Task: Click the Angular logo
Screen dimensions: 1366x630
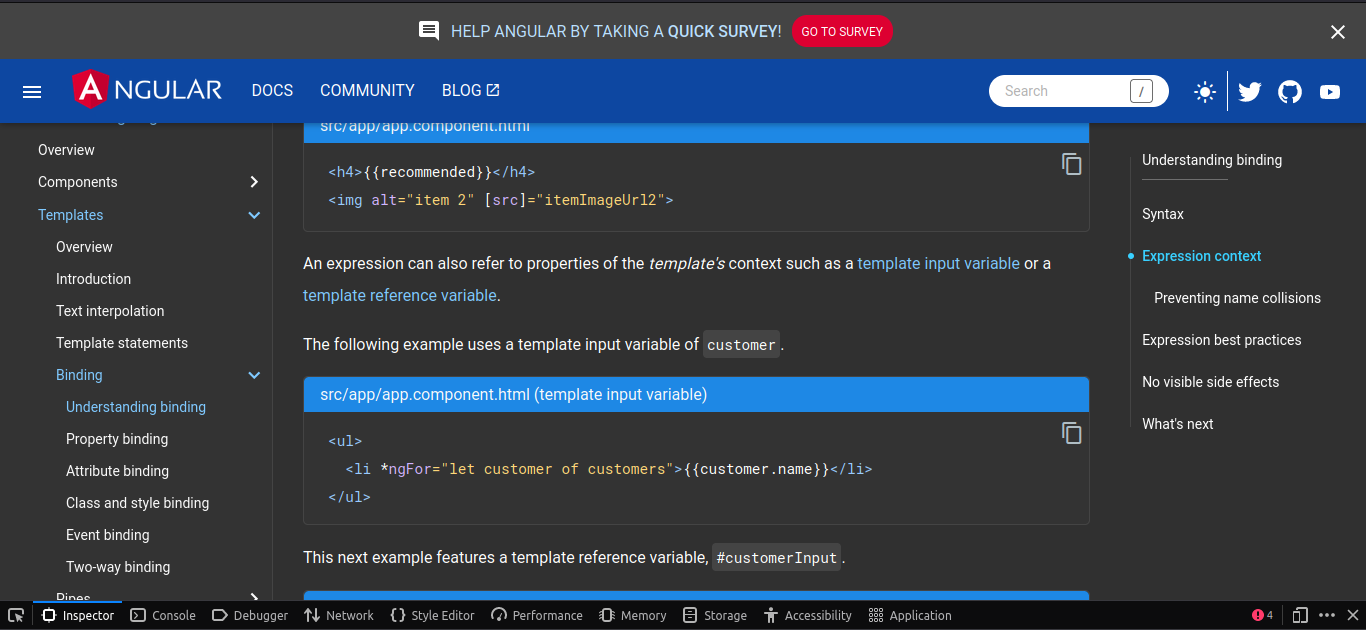Action: point(146,90)
